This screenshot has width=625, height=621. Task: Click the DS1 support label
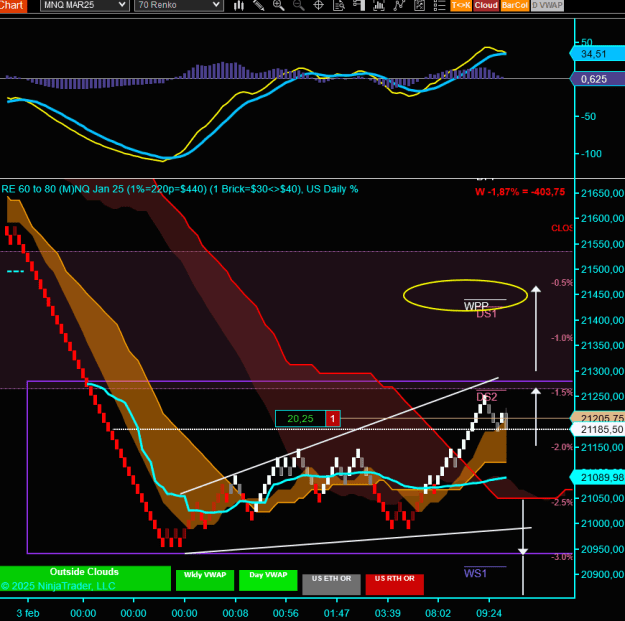point(487,314)
